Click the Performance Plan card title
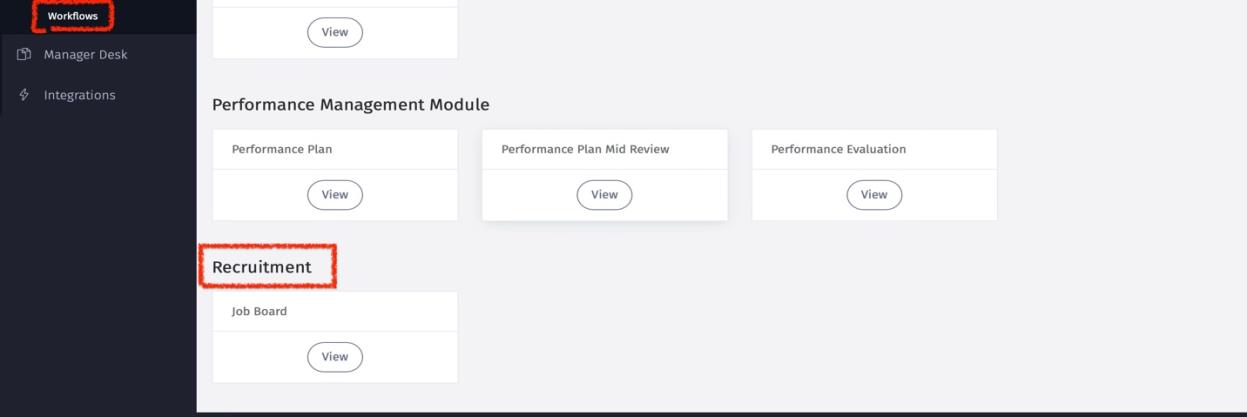This screenshot has width=1247, height=417. [282, 149]
